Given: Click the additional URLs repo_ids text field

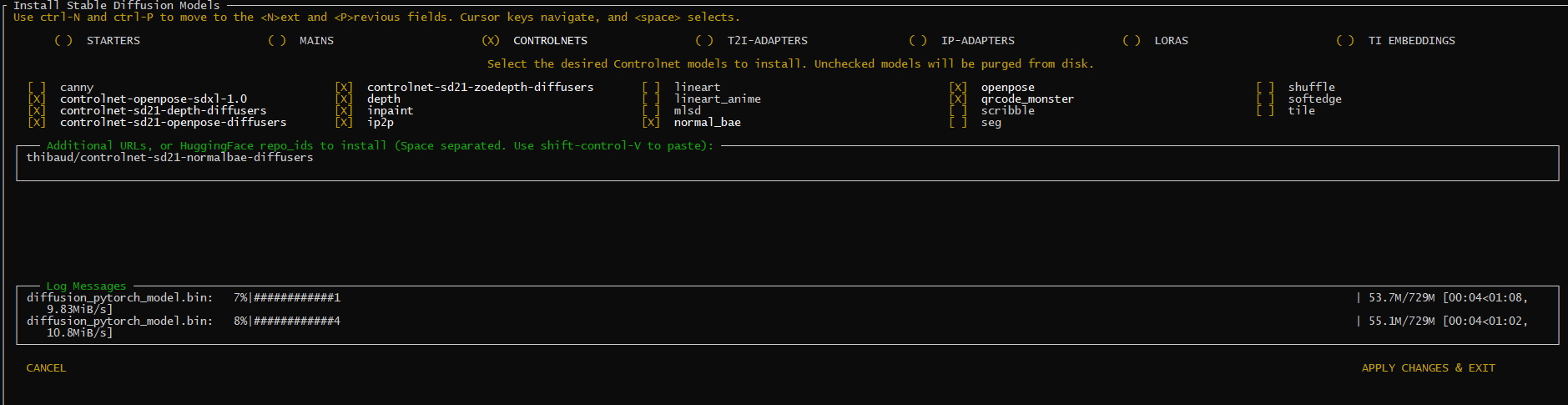Looking at the screenshot, I should pyautogui.click(x=787, y=163).
